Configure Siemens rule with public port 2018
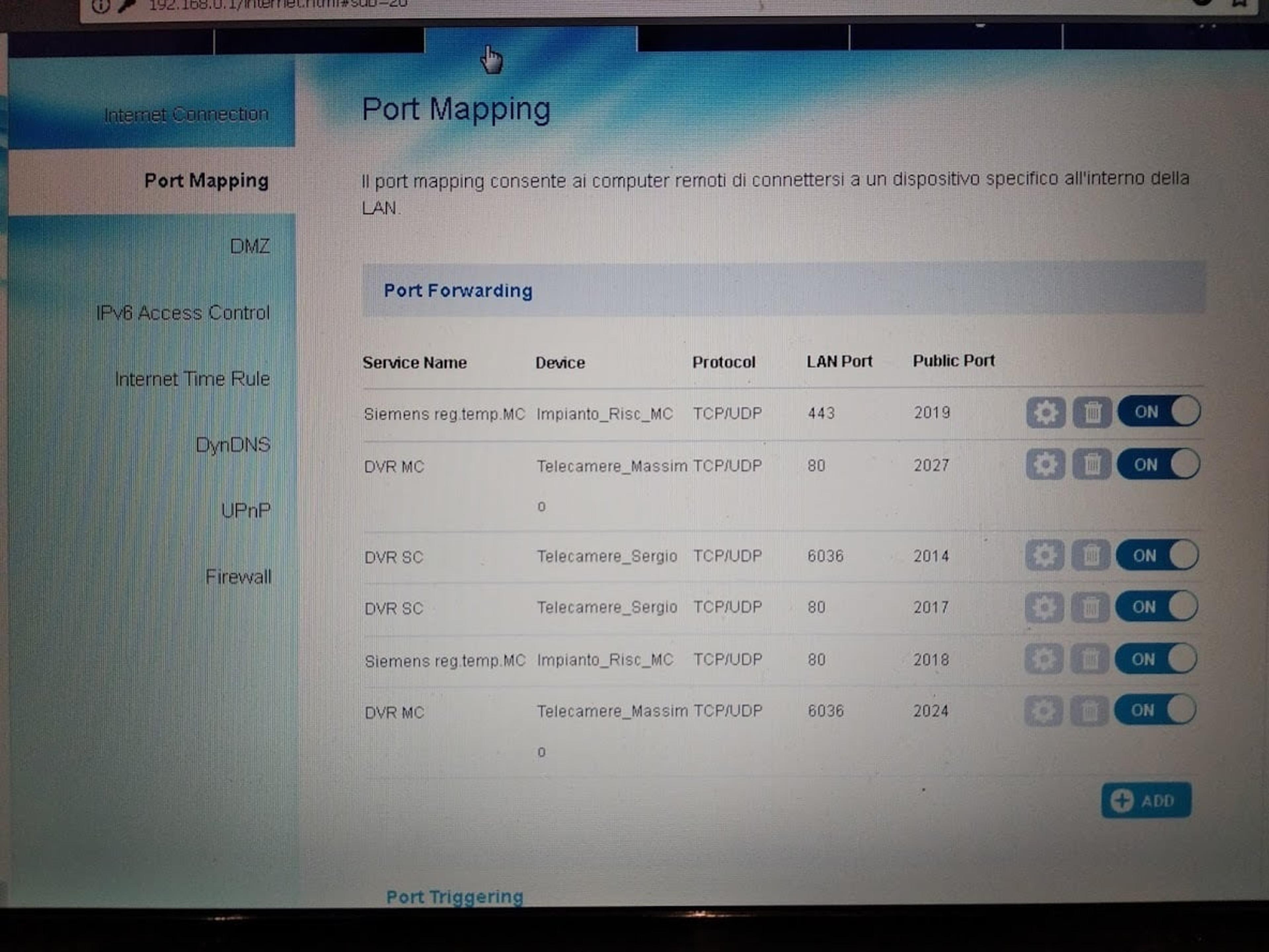 (x=1043, y=659)
